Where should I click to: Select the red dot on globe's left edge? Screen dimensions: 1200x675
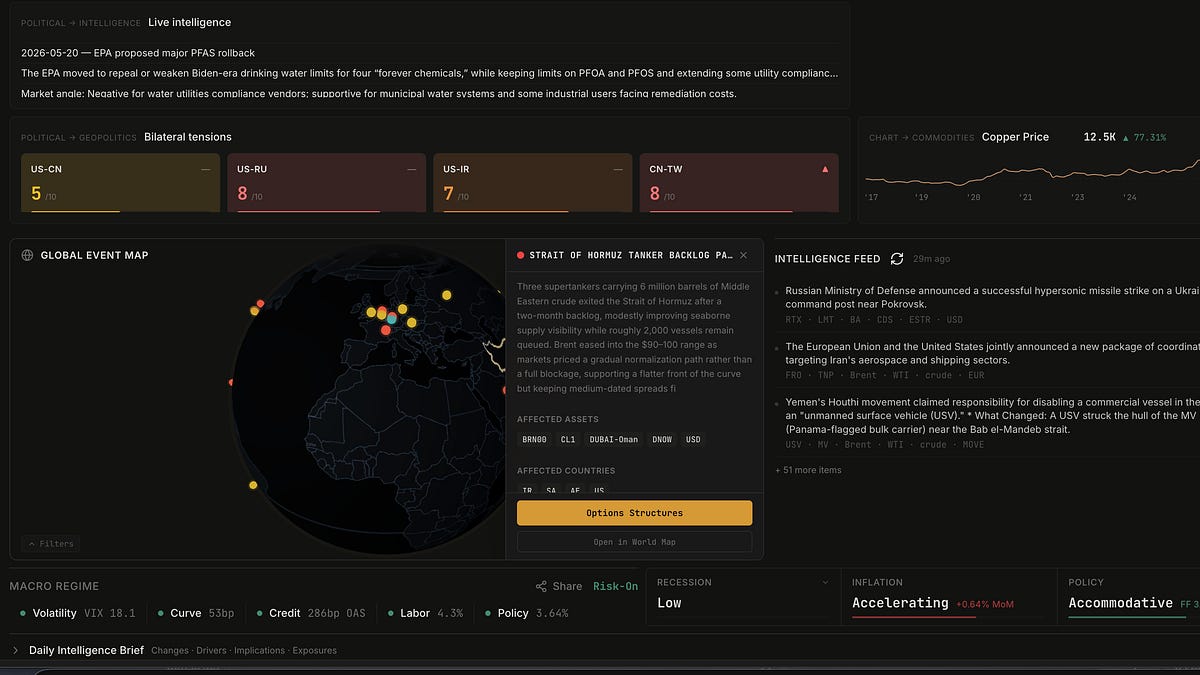(x=232, y=382)
